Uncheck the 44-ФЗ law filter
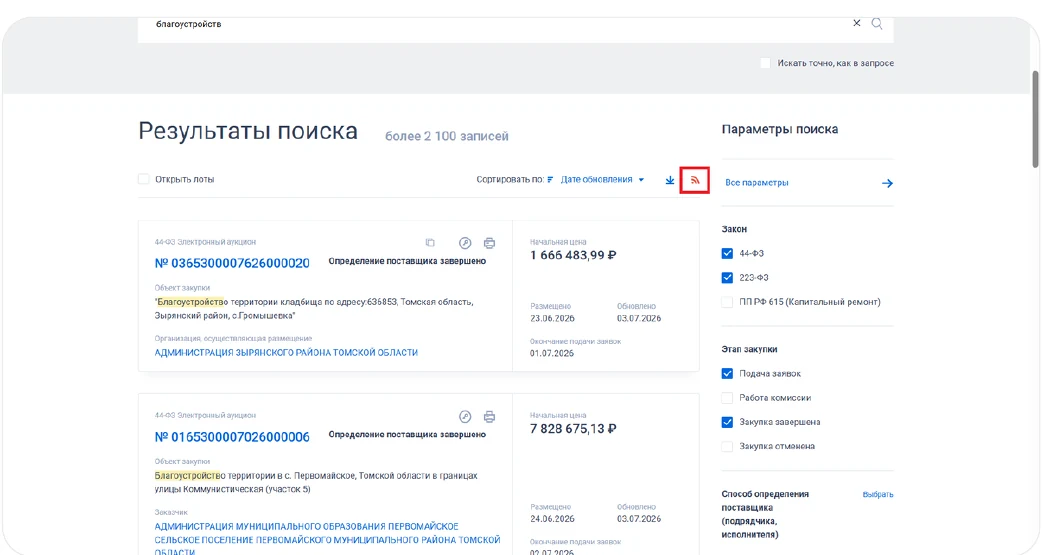Image resolution: width=1045 pixels, height=555 pixels. click(x=727, y=254)
